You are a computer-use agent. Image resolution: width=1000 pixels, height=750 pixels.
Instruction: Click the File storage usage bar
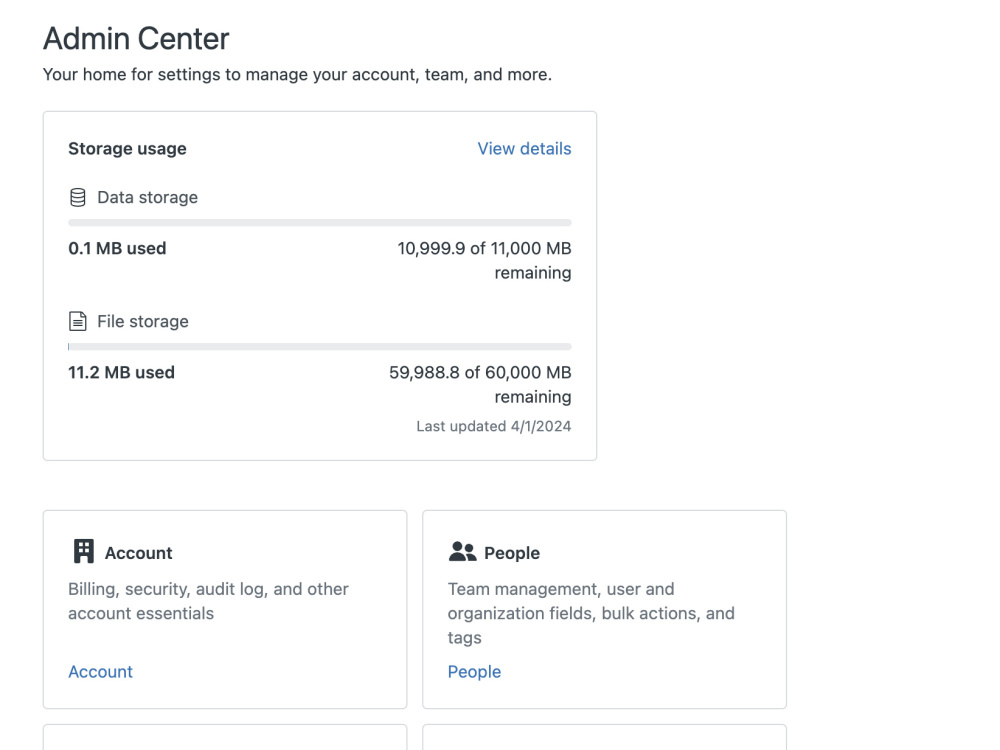[x=318, y=345]
